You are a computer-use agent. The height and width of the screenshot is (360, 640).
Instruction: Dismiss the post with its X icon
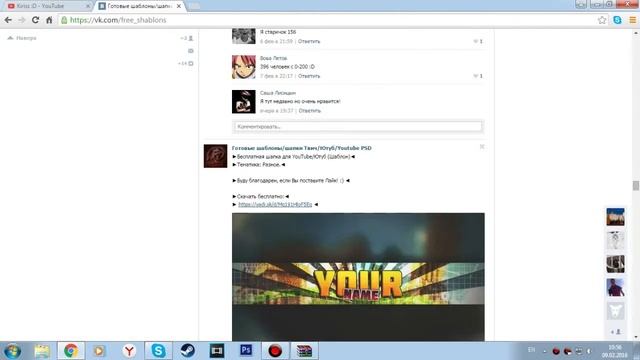click(482, 147)
